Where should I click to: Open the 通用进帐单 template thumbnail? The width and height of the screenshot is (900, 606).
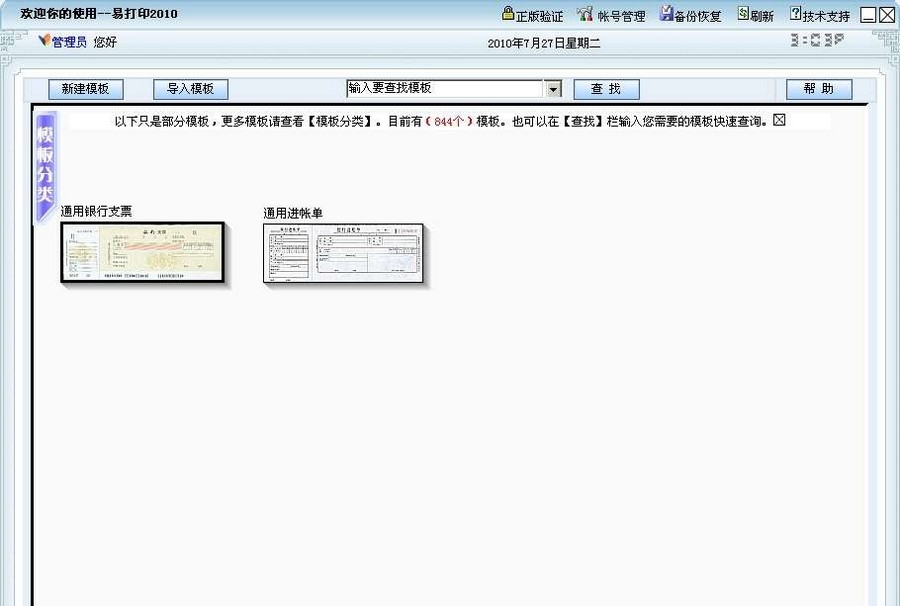pyautogui.click(x=345, y=253)
